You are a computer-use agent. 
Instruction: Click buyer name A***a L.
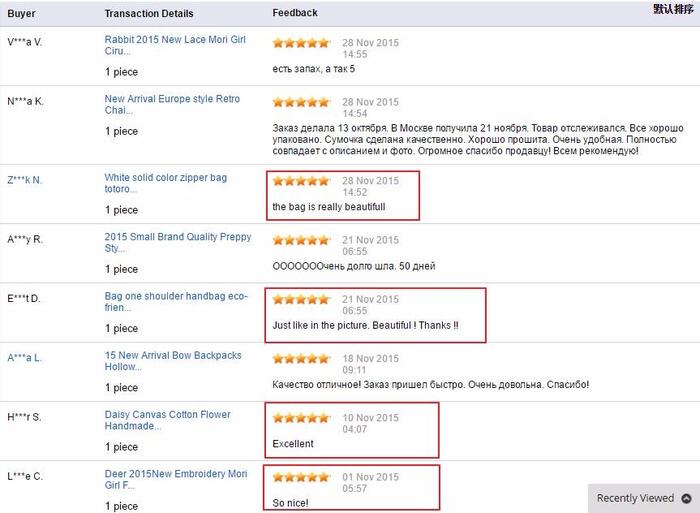(25, 357)
